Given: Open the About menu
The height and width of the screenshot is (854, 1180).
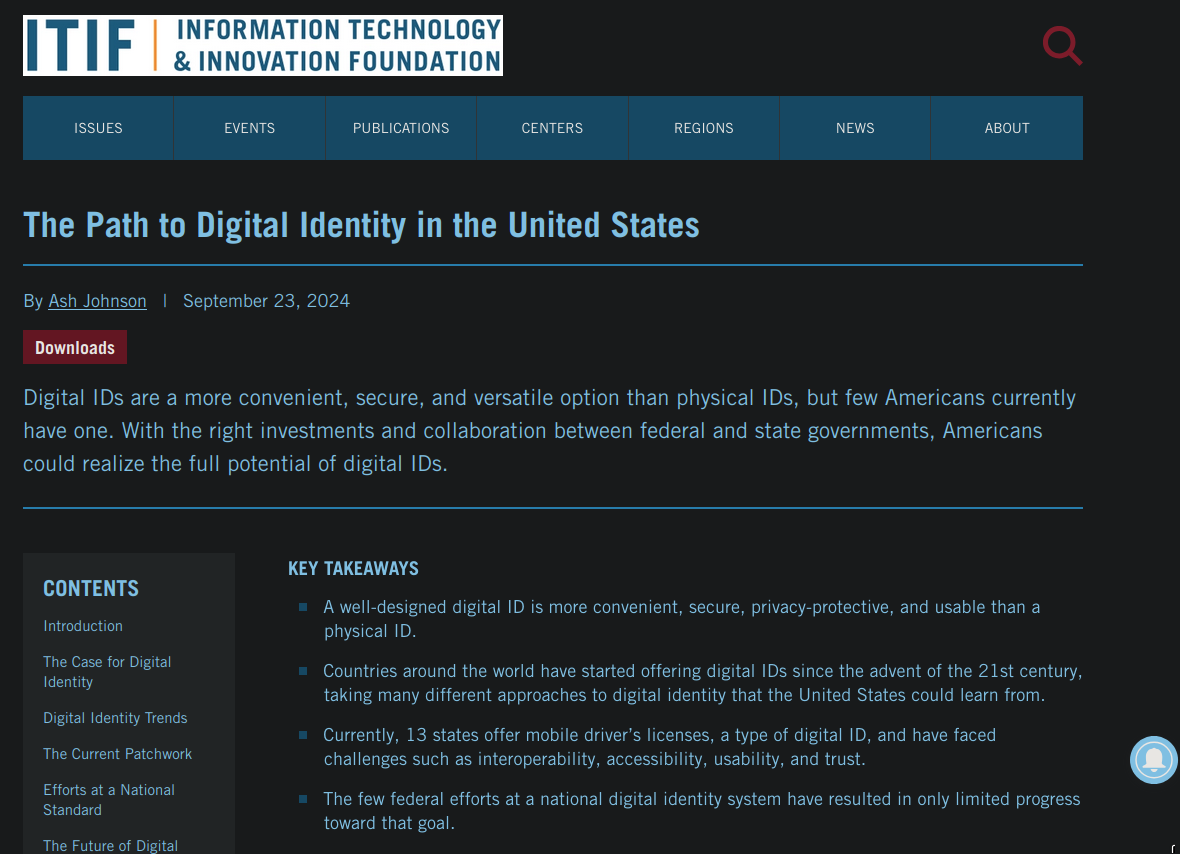Looking at the screenshot, I should pos(1007,128).
